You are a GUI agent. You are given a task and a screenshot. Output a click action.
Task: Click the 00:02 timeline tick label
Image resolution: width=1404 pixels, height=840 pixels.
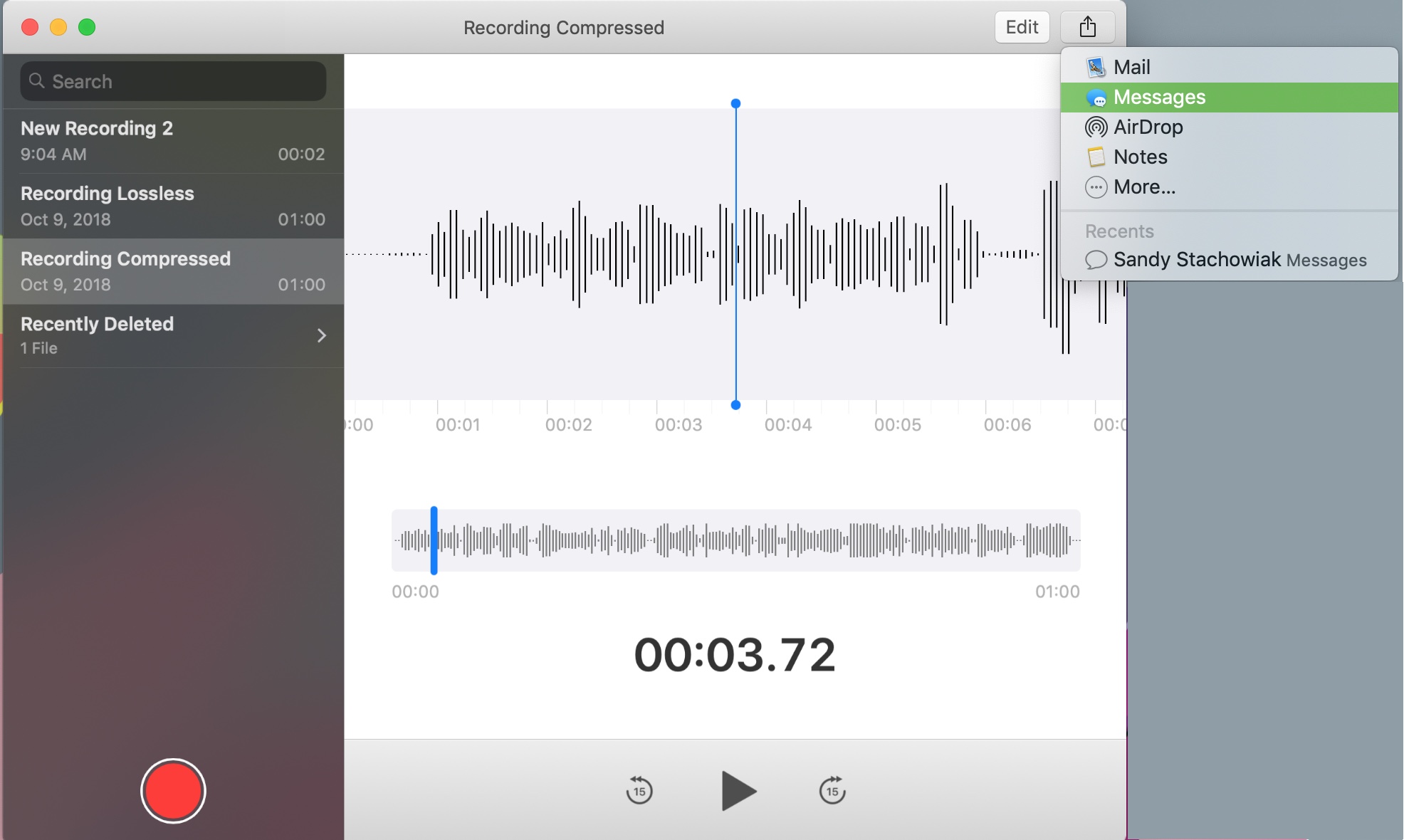point(569,425)
